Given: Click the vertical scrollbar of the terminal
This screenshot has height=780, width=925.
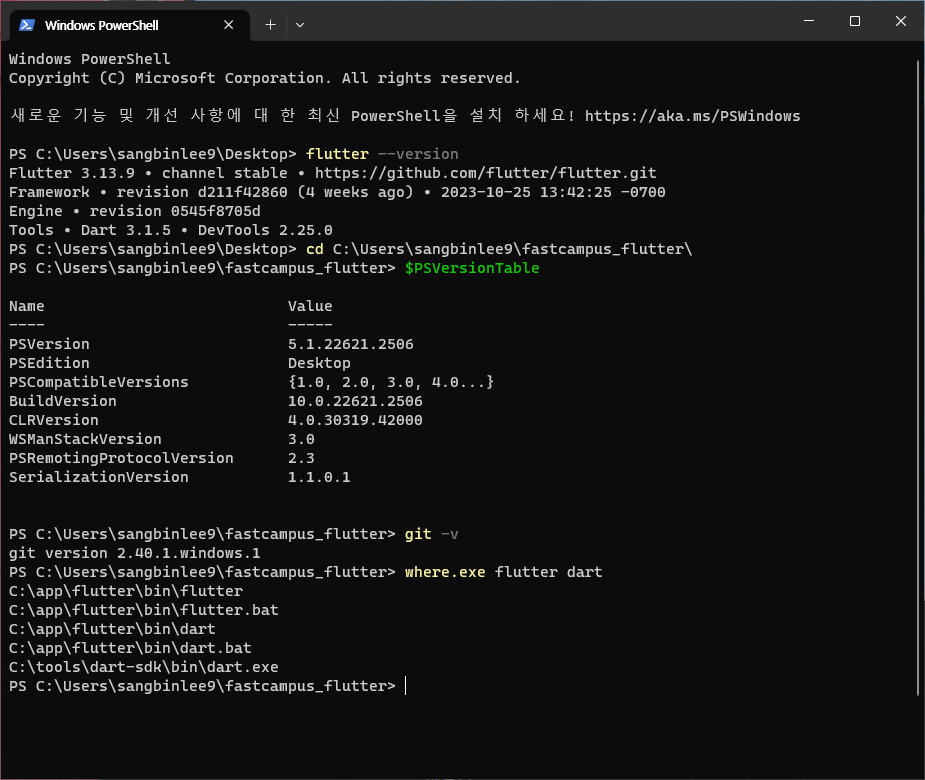Looking at the screenshot, I should [x=919, y=378].
